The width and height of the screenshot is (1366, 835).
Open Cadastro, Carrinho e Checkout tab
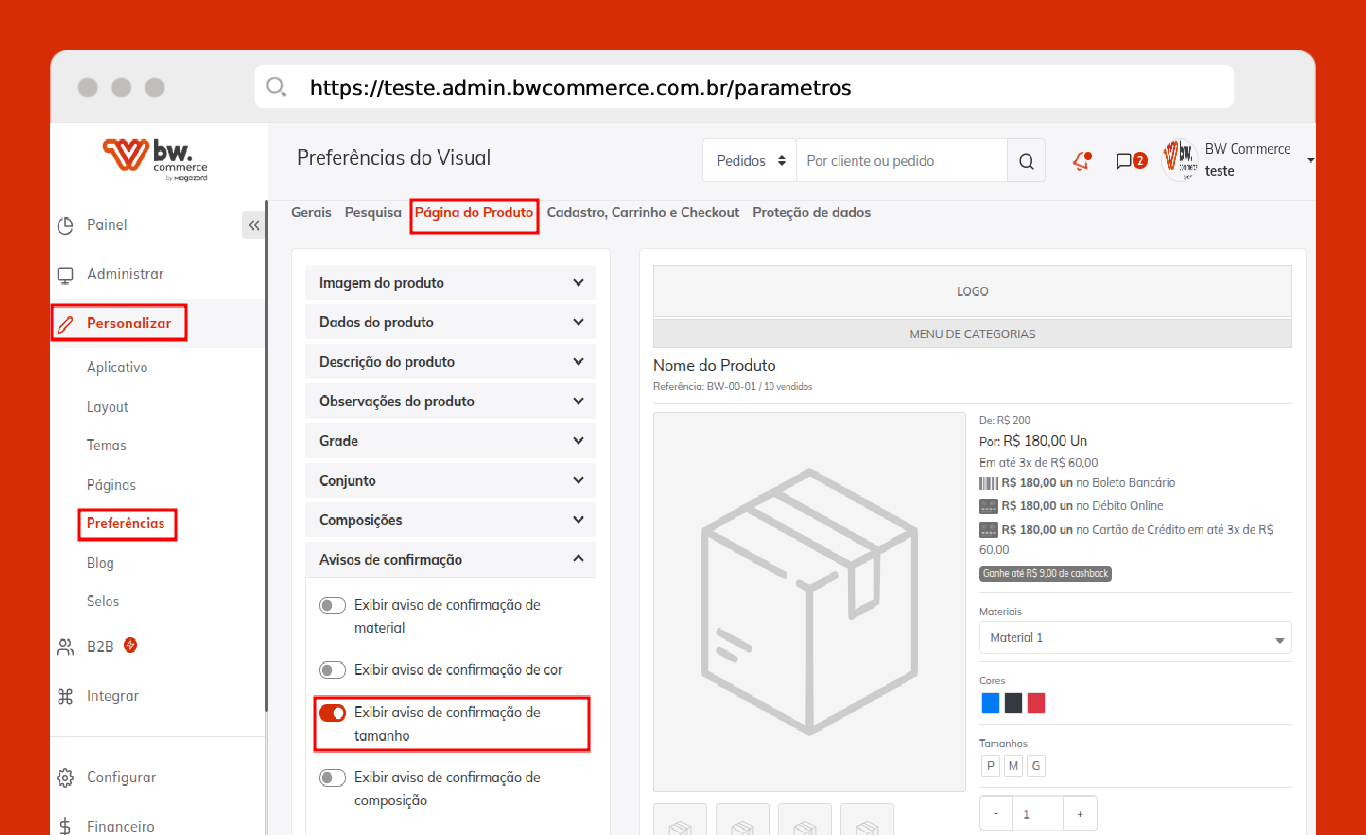642,213
